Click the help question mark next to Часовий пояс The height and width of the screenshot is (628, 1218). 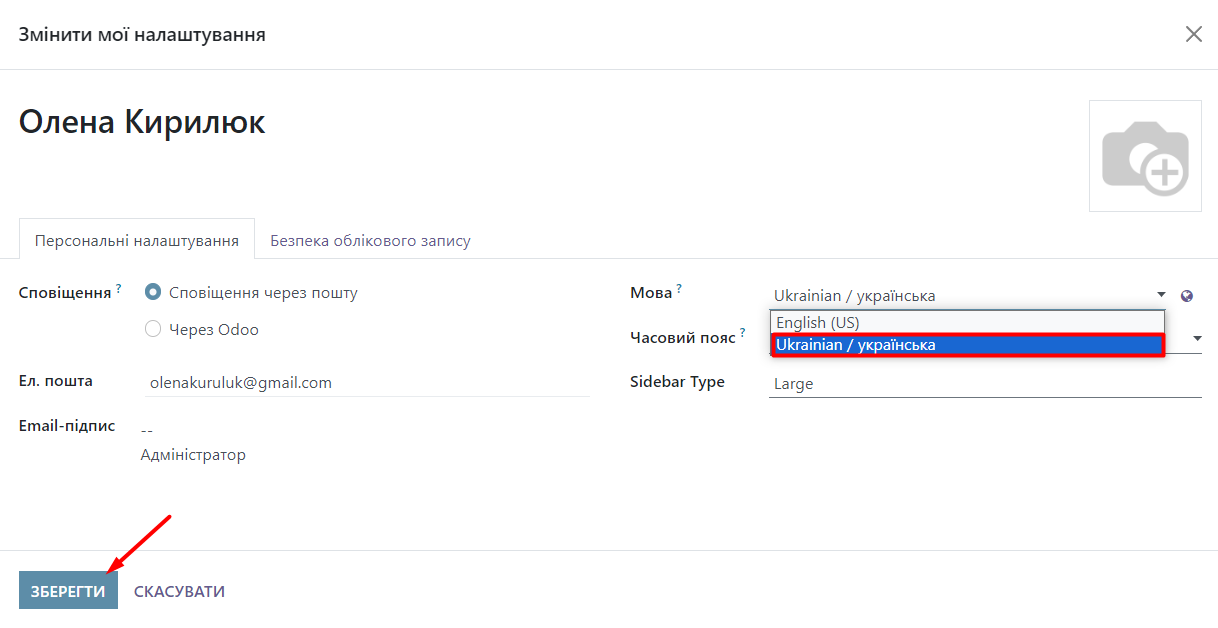pos(743,333)
